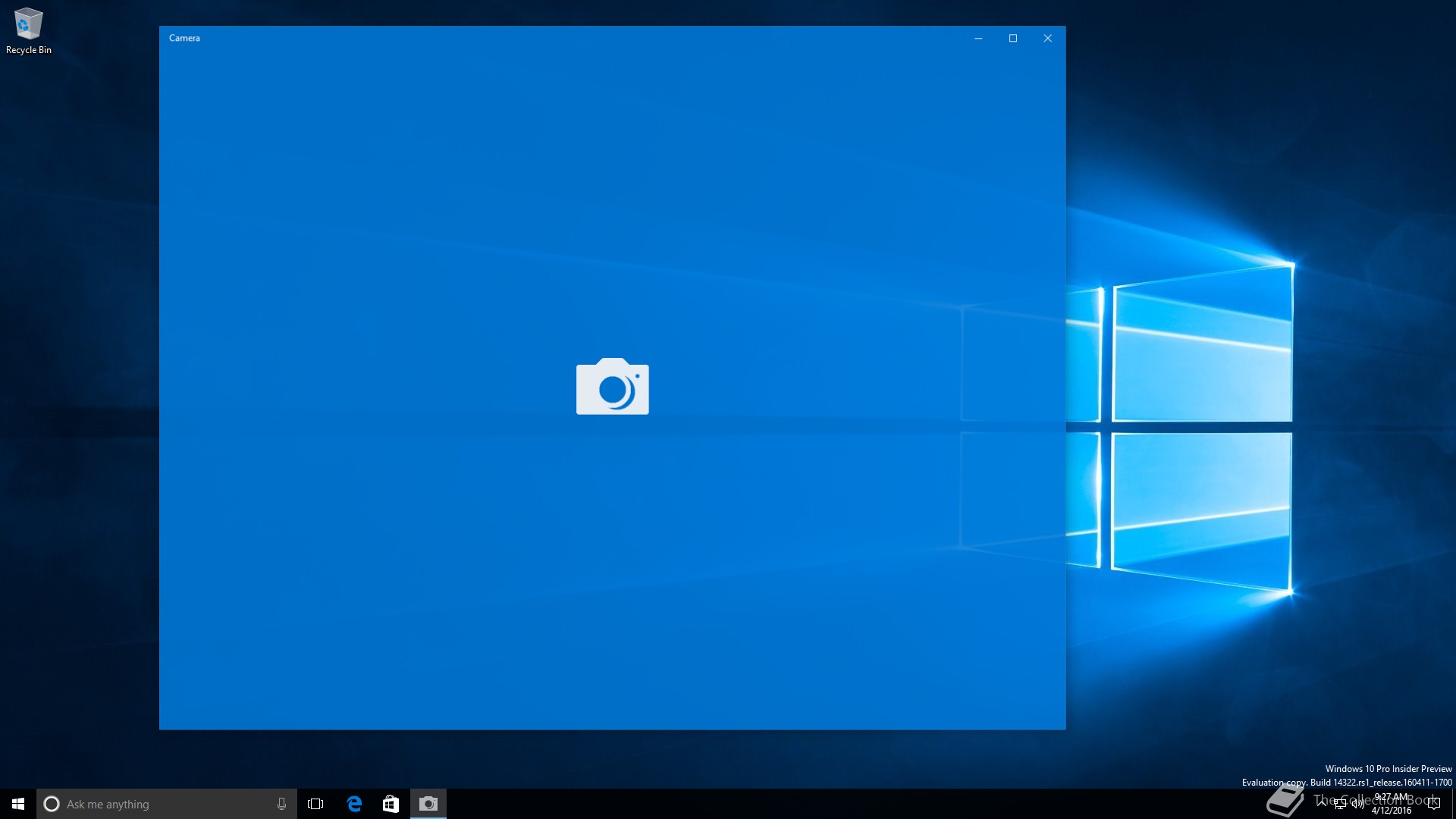Click the clock showing 4/12/2016
This screenshot has height=819, width=1456.
(1392, 804)
